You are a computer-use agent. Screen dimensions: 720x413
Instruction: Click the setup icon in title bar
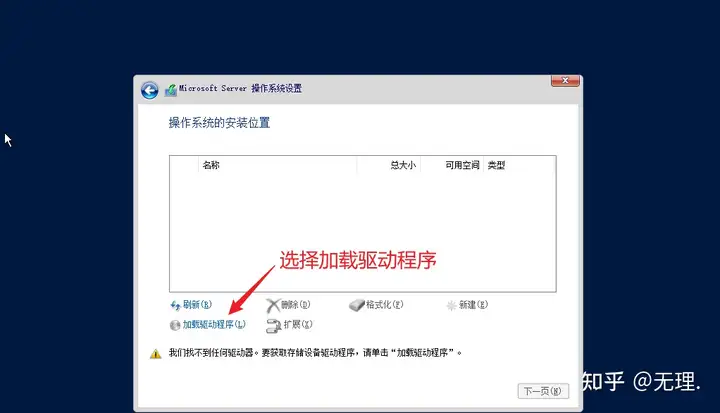(171, 90)
